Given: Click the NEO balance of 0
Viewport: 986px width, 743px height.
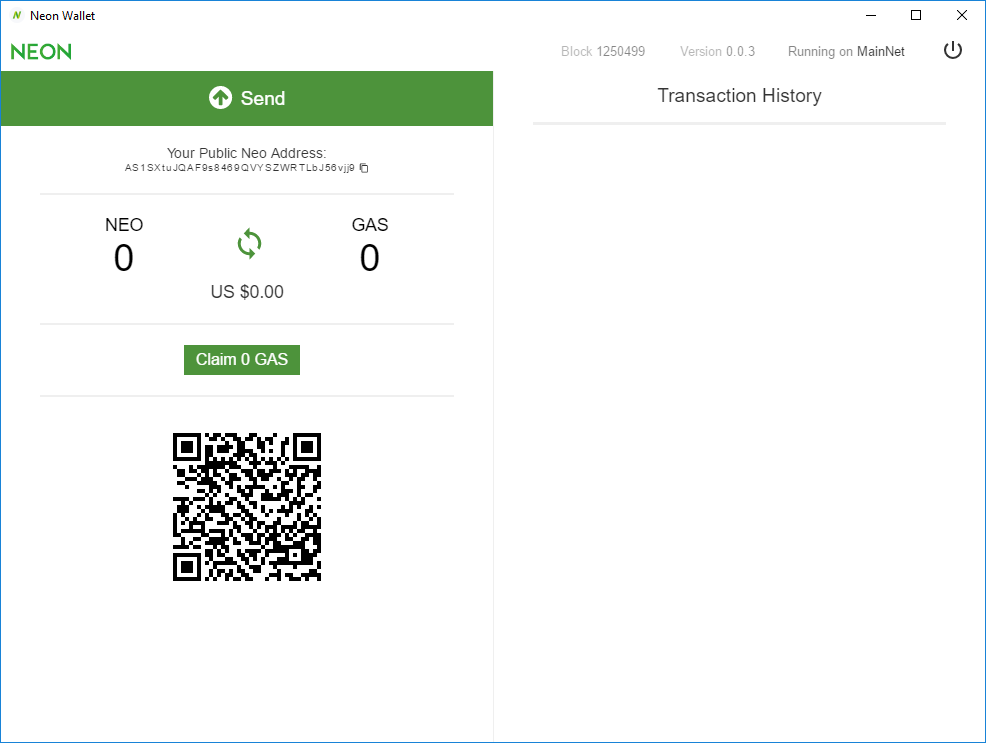Looking at the screenshot, I should point(123,258).
